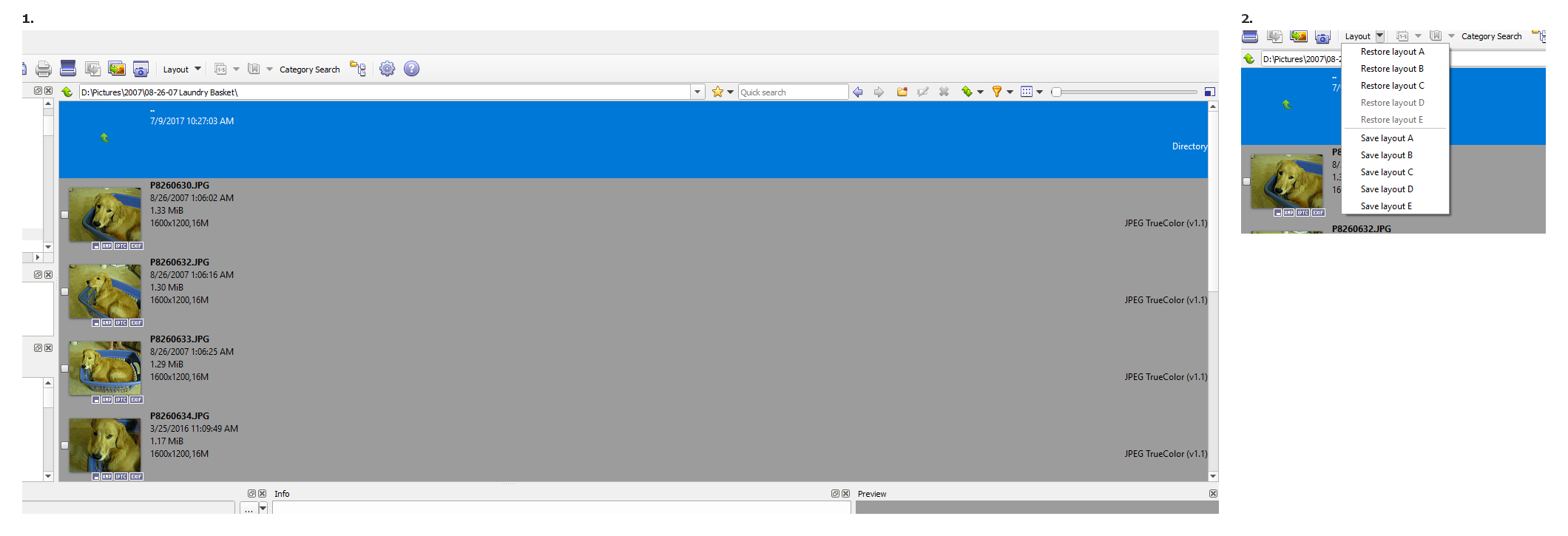Click the thumbnail size slider handle

pos(1056,92)
